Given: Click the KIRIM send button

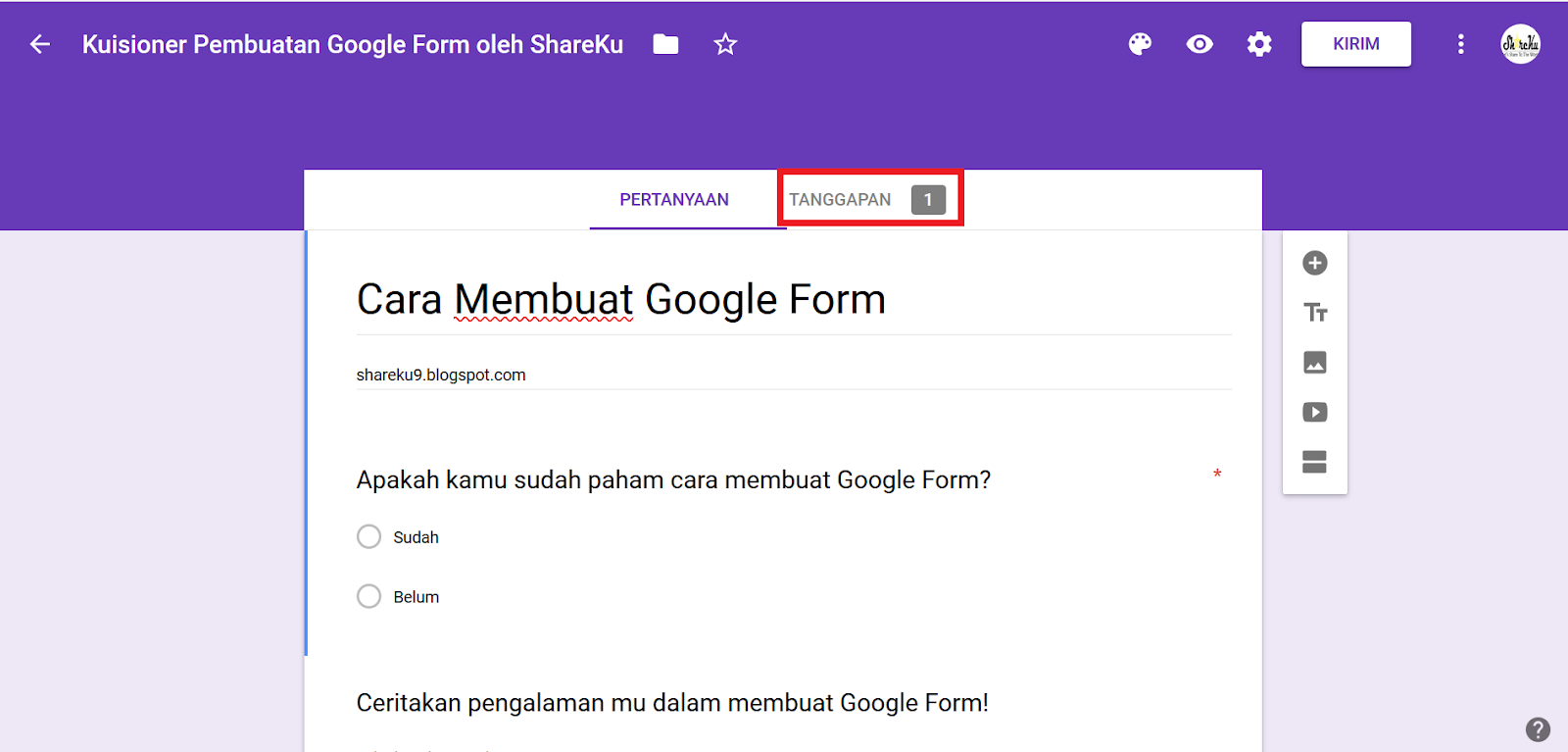Looking at the screenshot, I should 1356,44.
